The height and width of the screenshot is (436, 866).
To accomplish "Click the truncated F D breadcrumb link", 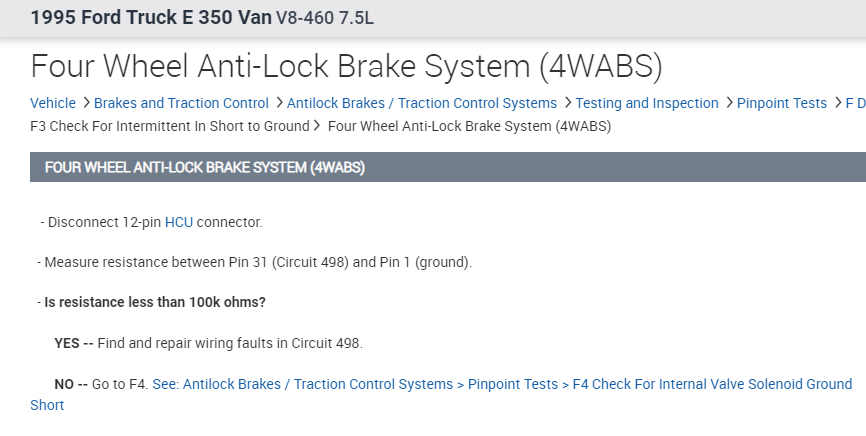I will pos(855,103).
